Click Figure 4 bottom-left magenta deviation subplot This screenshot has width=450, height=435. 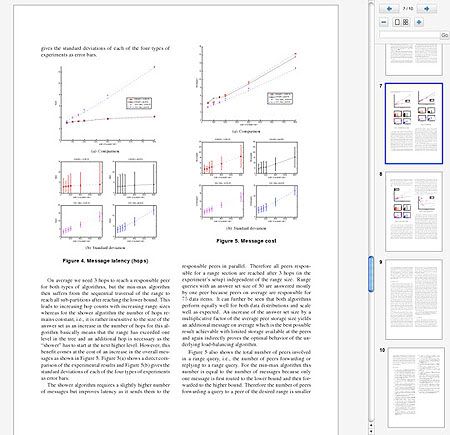(x=80, y=221)
